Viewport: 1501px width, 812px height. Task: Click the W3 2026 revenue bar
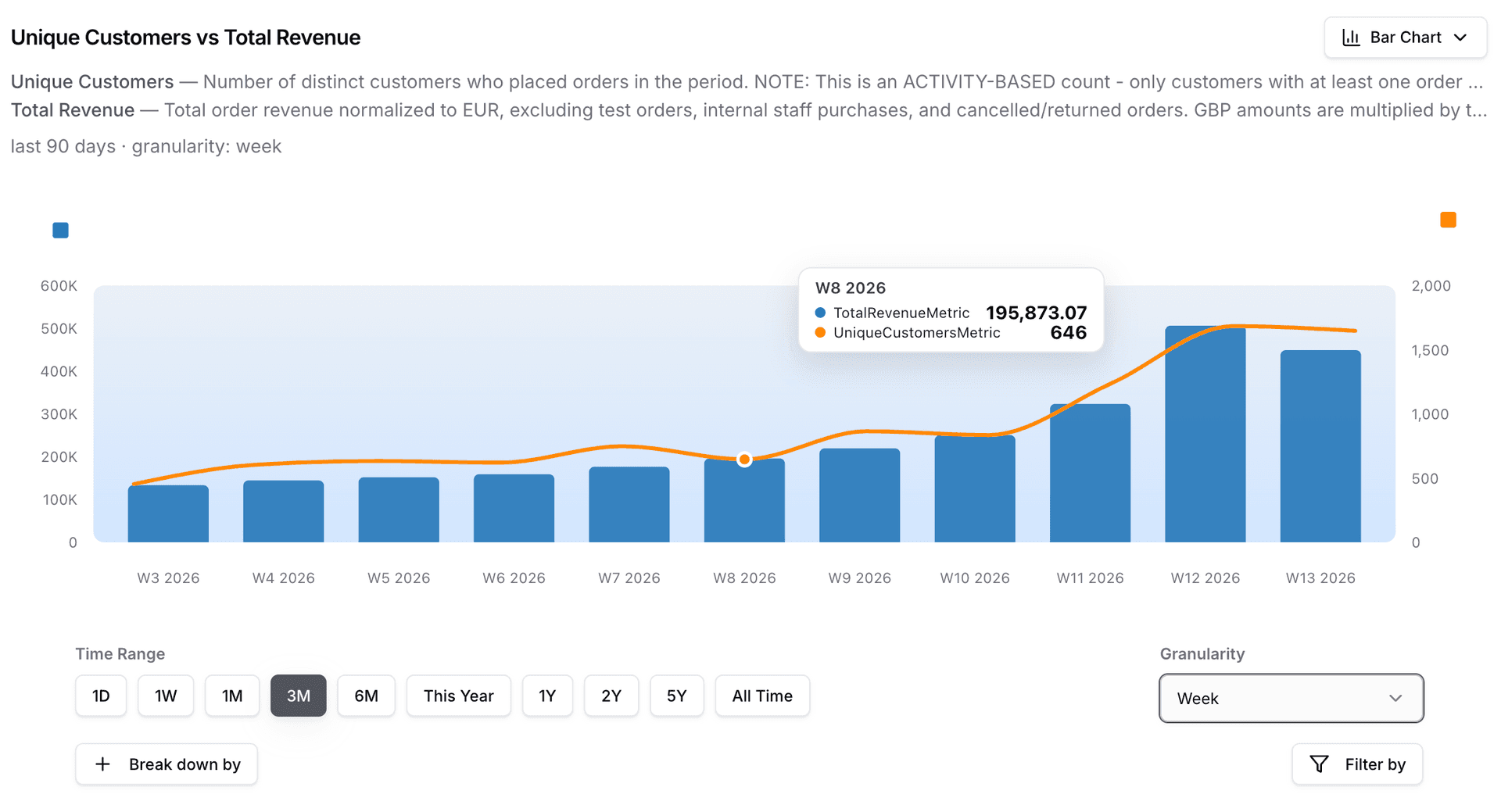168,514
